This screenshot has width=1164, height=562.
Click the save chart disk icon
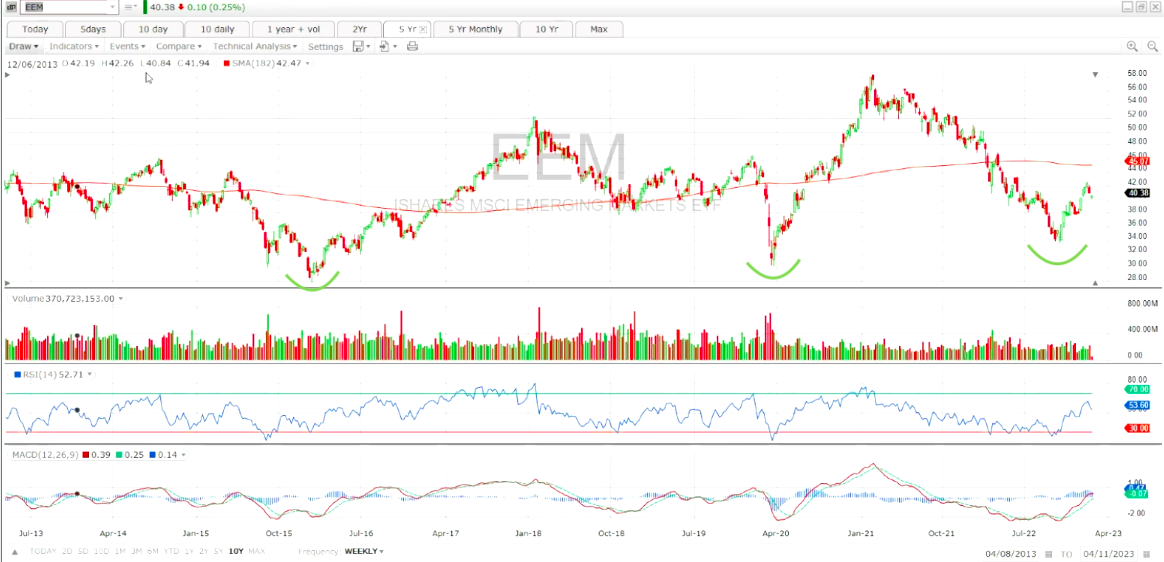360,46
